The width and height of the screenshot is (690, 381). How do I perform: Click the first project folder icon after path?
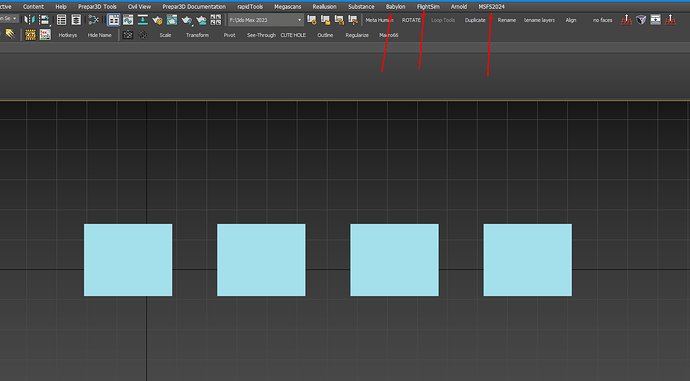pyautogui.click(x=312, y=20)
